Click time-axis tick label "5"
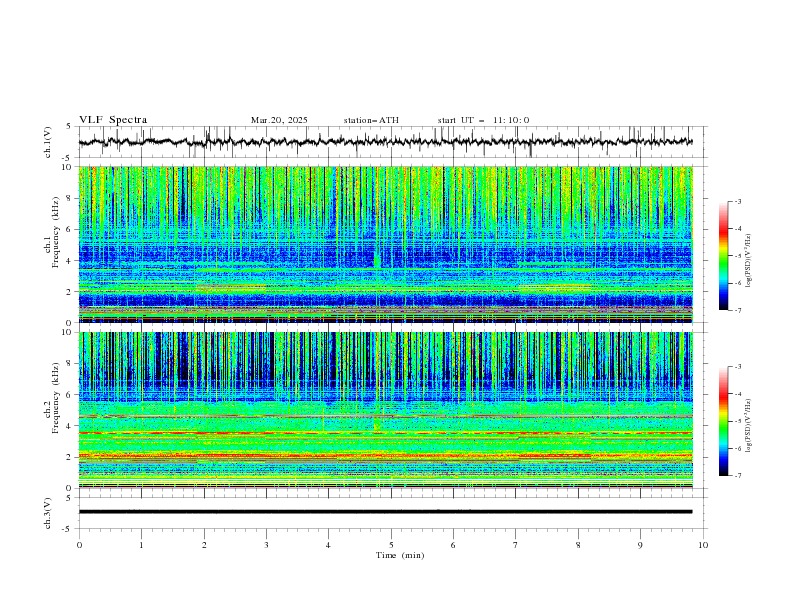Viewport: 792px width, 612px height. [x=391, y=545]
